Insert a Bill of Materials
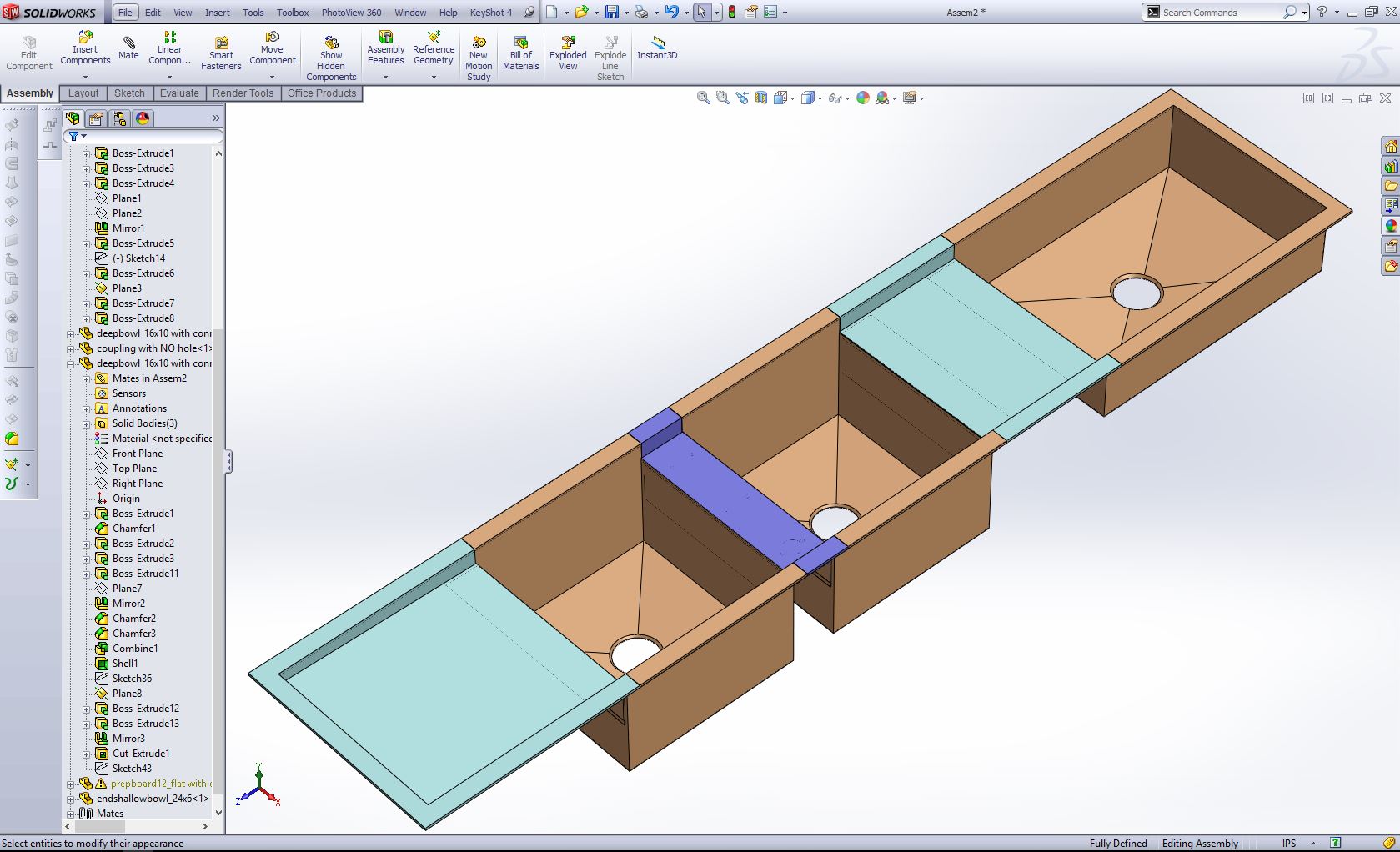The image size is (1400, 852). [521, 53]
